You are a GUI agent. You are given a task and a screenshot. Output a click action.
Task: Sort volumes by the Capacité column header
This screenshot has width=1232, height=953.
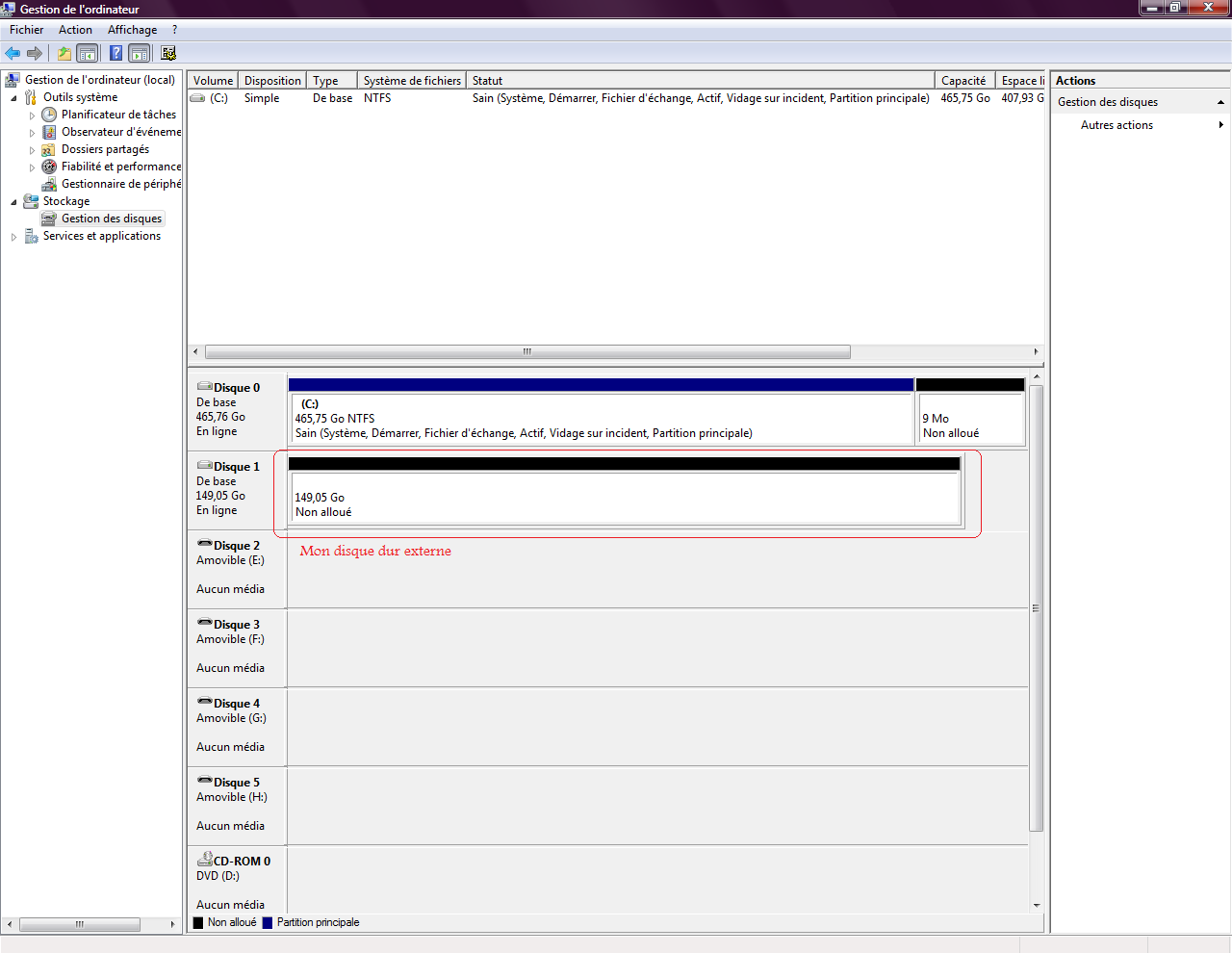tap(962, 81)
